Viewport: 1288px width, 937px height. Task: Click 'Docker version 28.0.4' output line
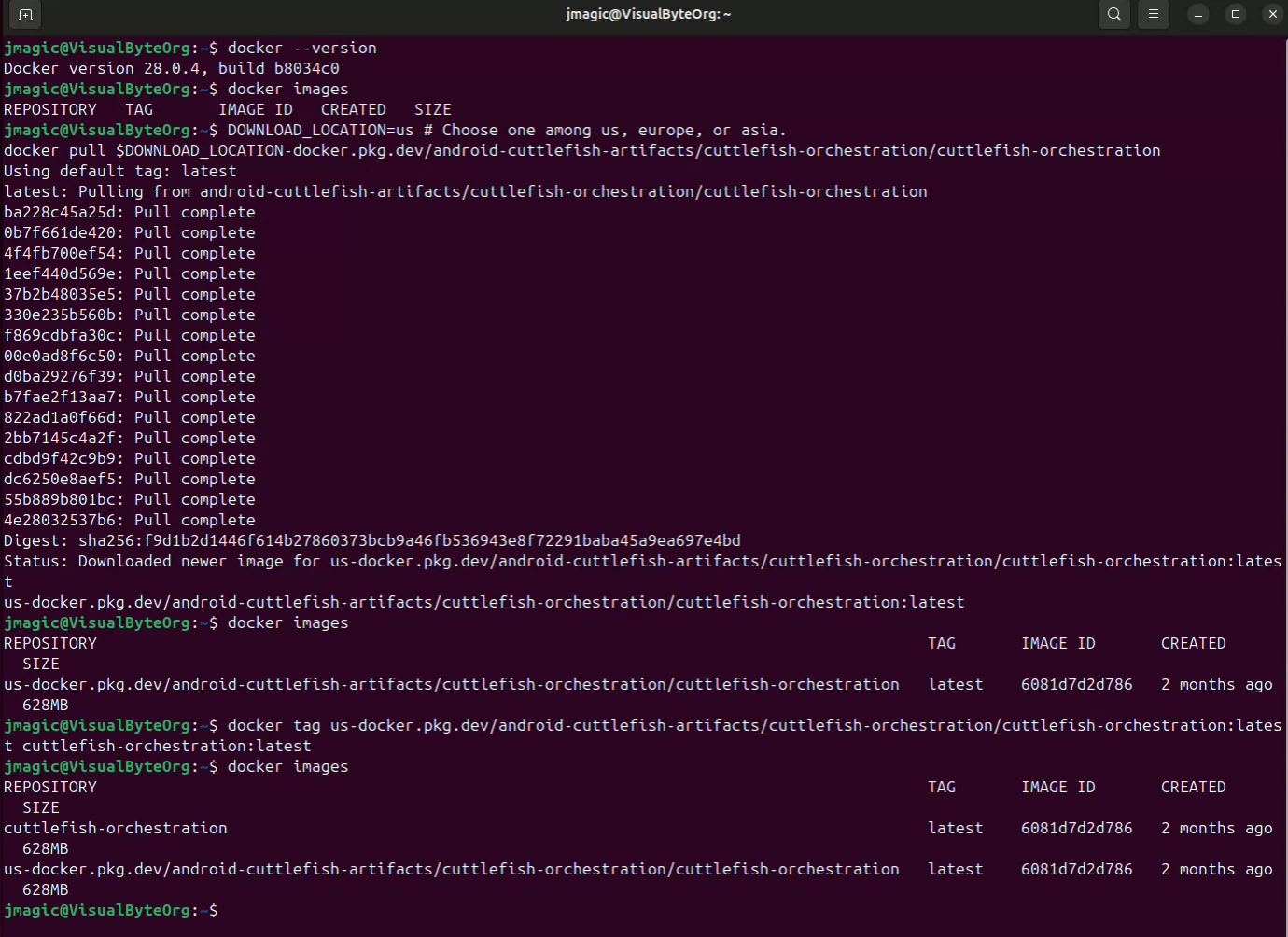coord(172,68)
